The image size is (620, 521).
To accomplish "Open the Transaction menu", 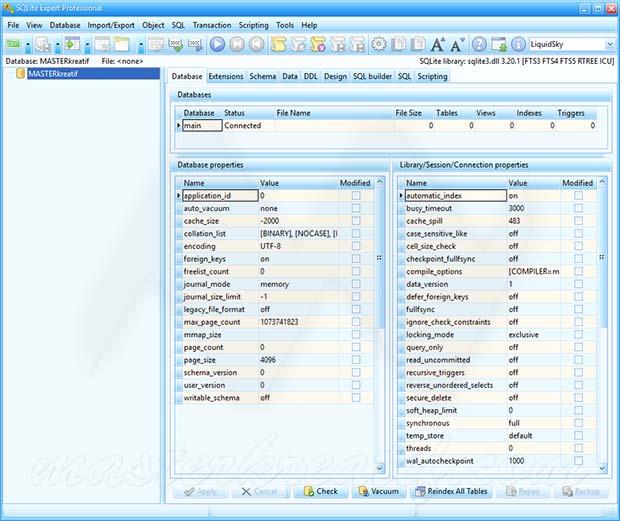I will pos(212,25).
